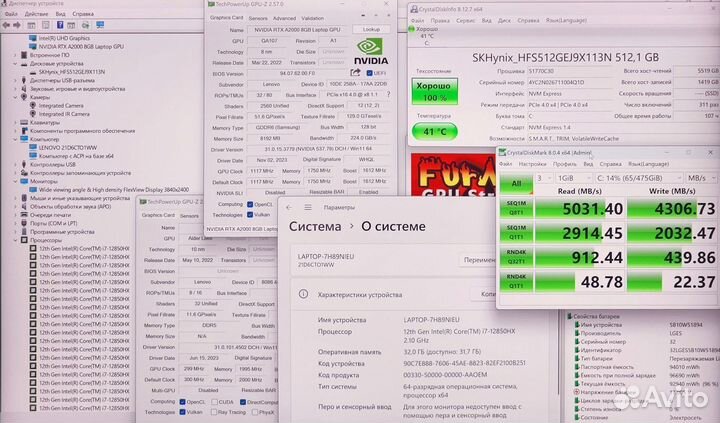Click the Bus Interface question mark in GPU-Z
The height and width of the screenshot is (423, 720).
388,94
